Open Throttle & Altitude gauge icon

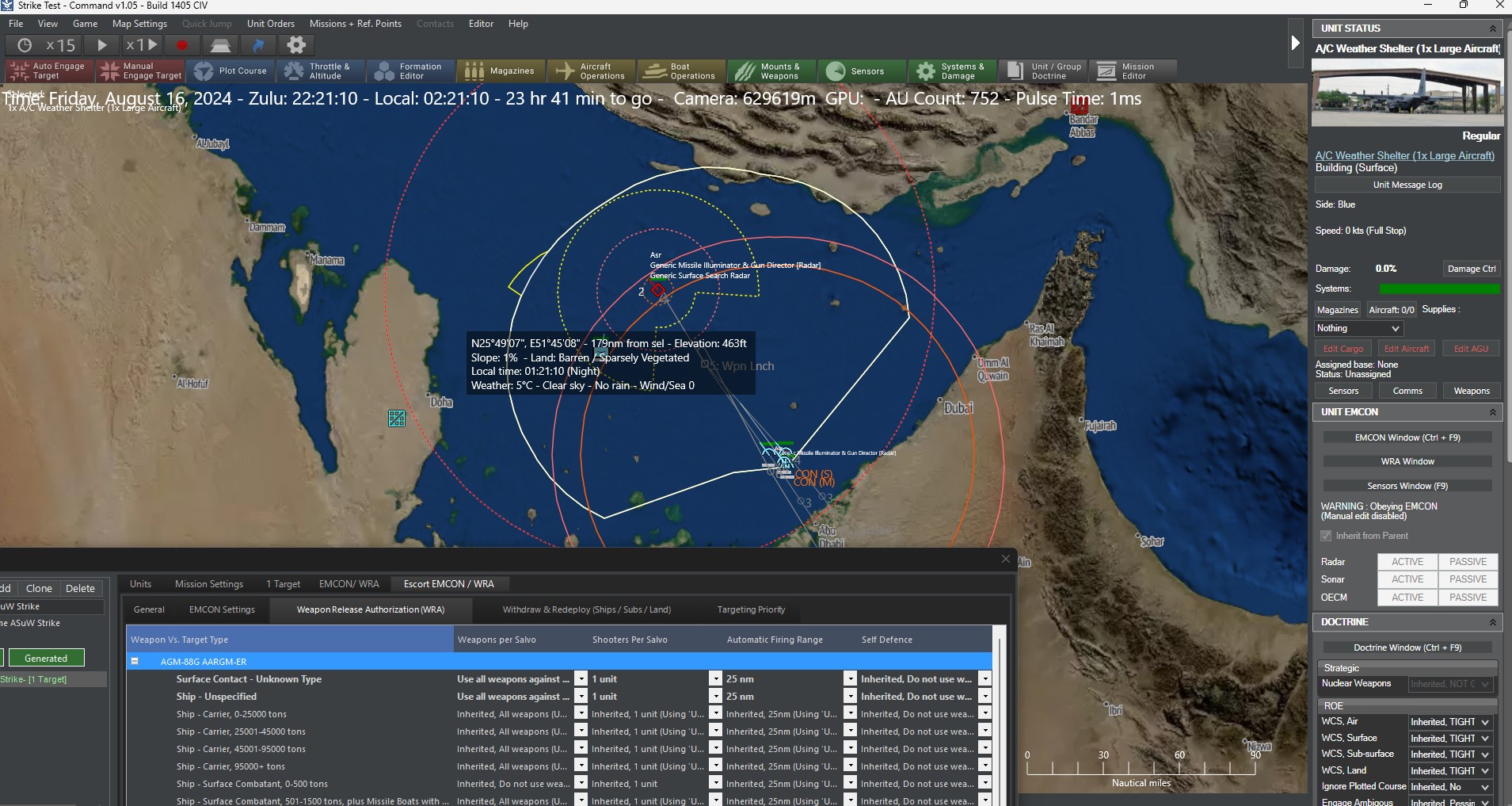tap(294, 71)
